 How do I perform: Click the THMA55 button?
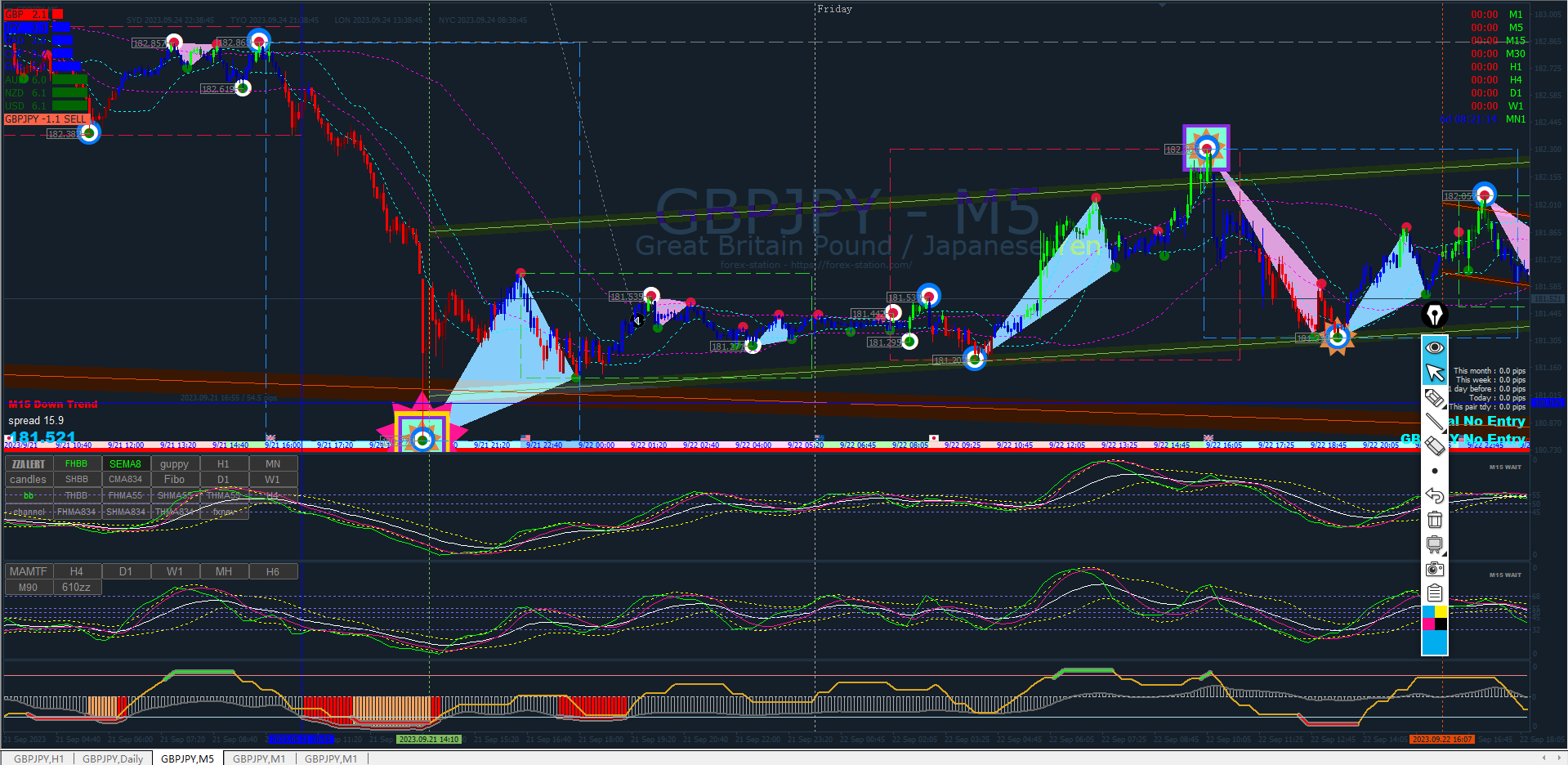coord(224,496)
